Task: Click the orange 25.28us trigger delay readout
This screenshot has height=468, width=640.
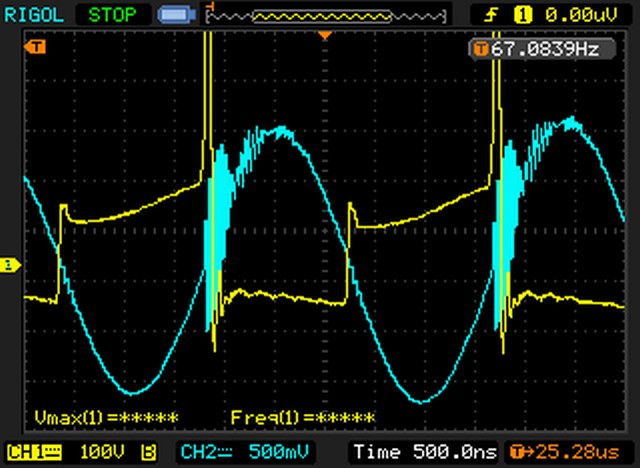Action: pos(567,451)
